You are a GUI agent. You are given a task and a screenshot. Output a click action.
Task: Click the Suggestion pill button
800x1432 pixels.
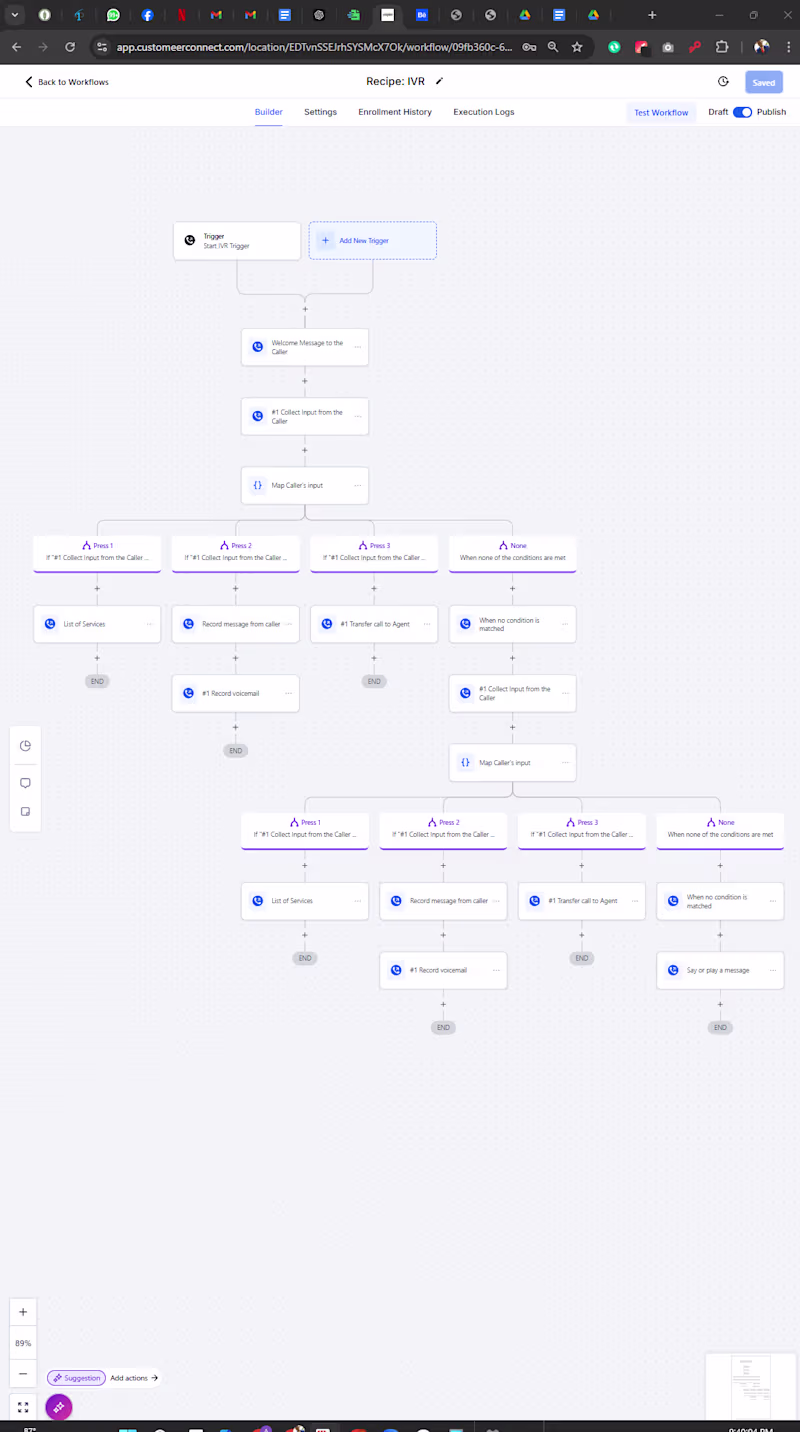click(76, 1378)
